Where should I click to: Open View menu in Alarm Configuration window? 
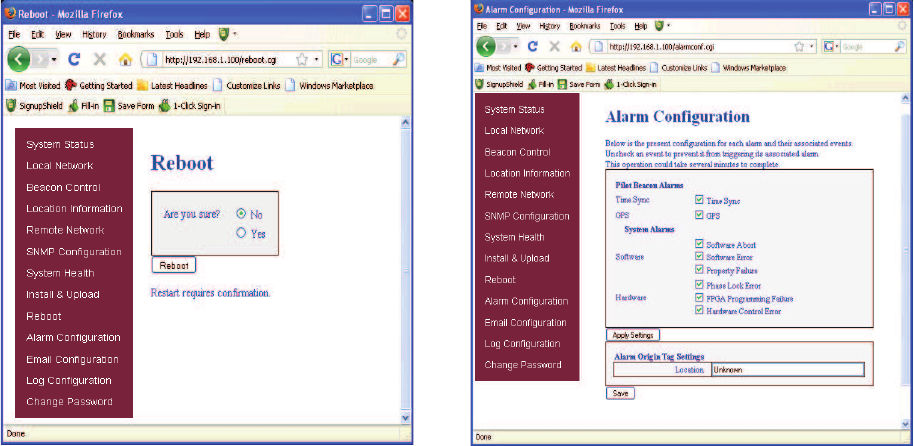[523, 26]
